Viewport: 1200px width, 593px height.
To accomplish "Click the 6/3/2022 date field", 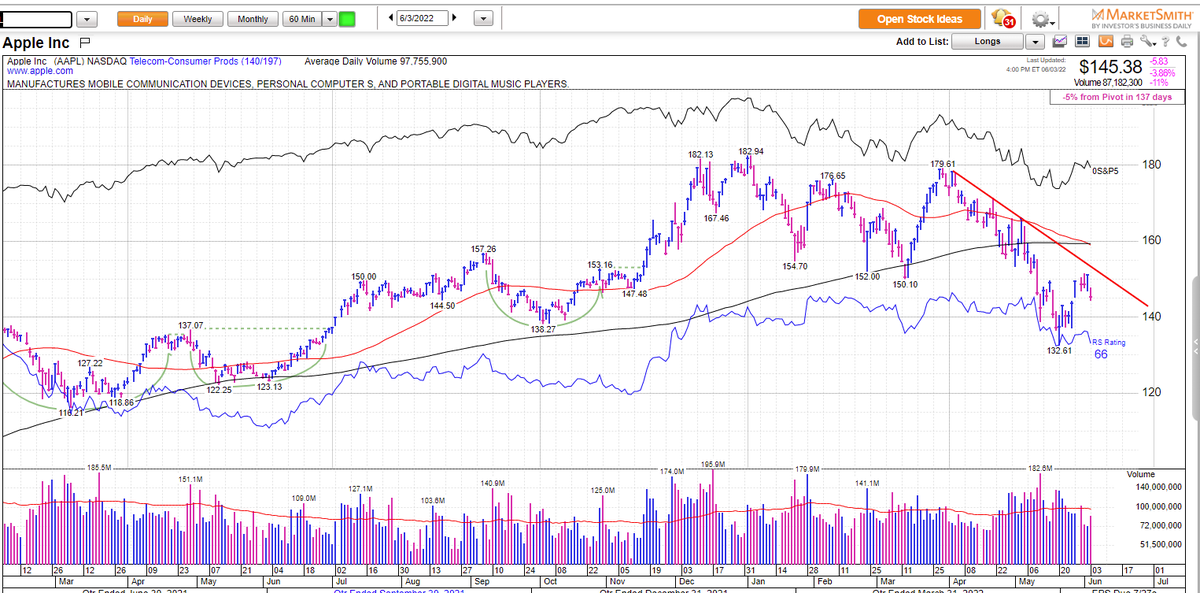I will [422, 19].
